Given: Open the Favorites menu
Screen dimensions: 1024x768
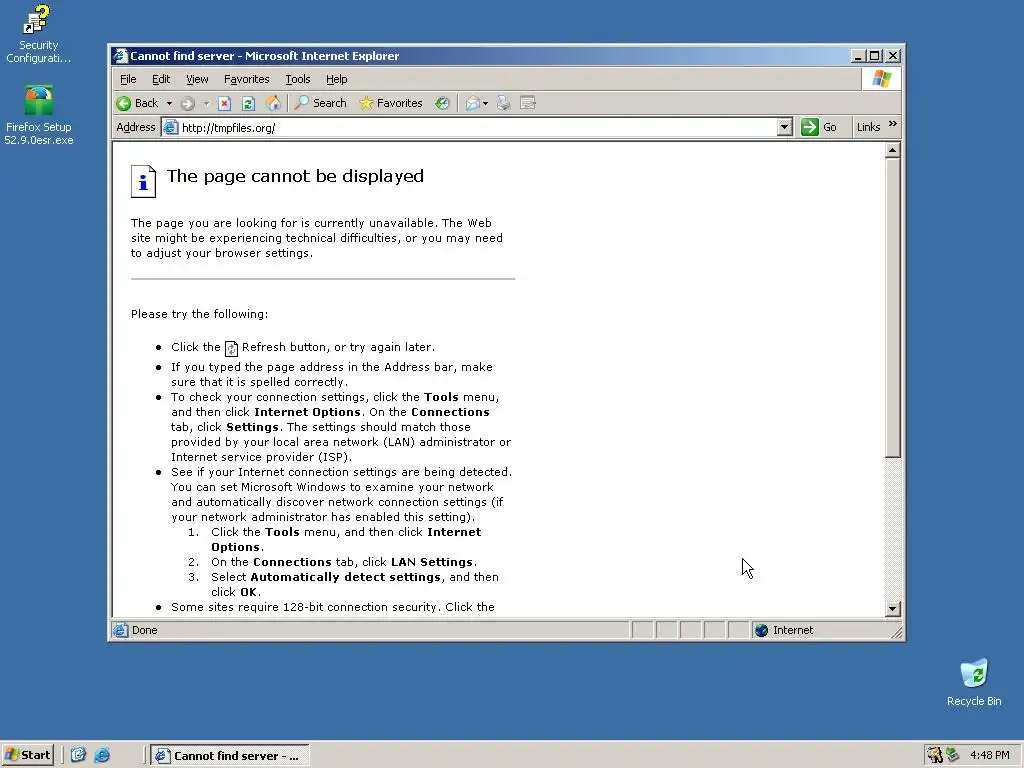Looking at the screenshot, I should (246, 79).
